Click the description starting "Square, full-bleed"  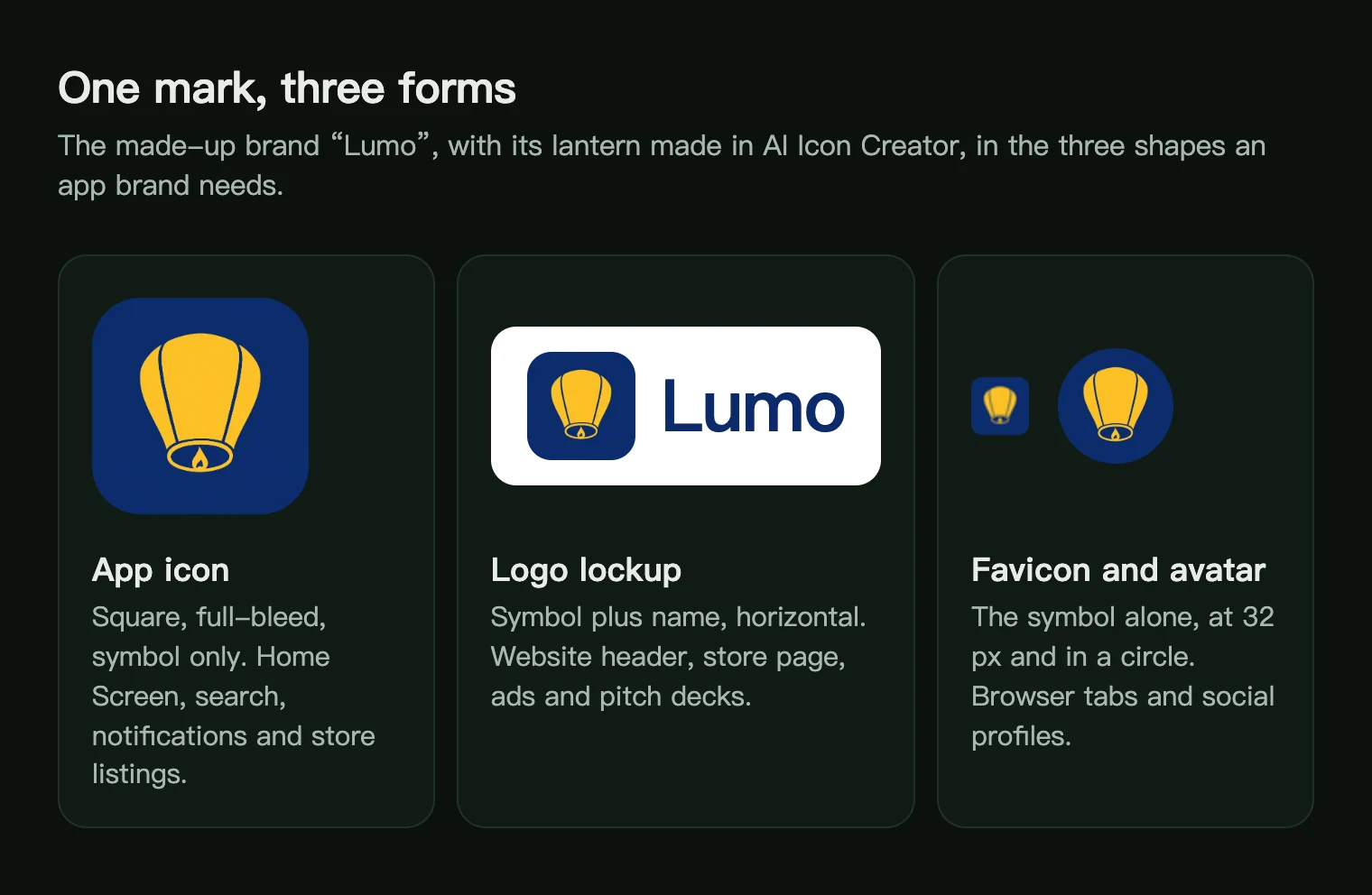pos(234,696)
